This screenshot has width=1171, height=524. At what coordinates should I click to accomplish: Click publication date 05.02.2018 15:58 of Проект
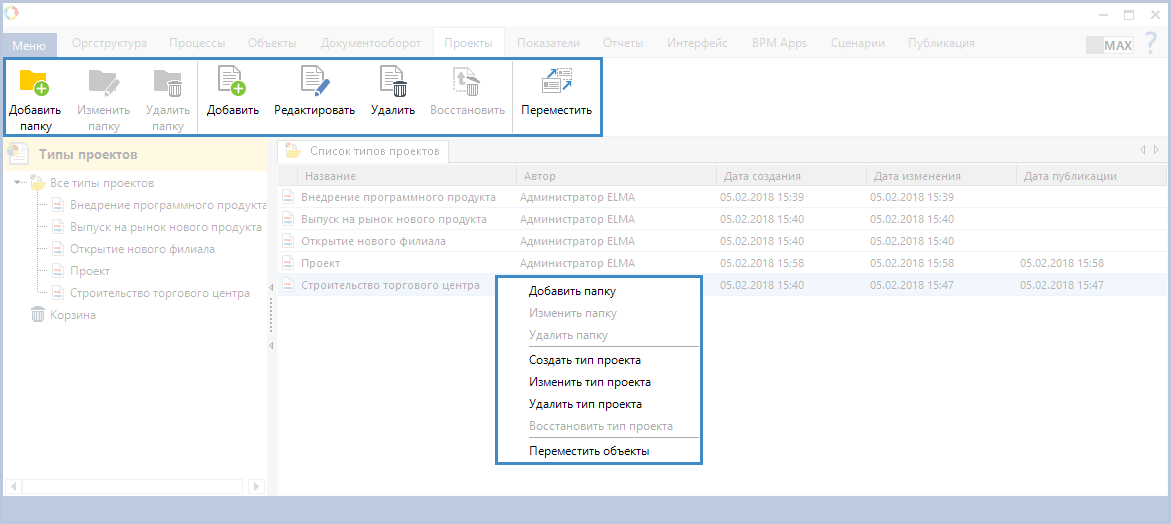1061,263
